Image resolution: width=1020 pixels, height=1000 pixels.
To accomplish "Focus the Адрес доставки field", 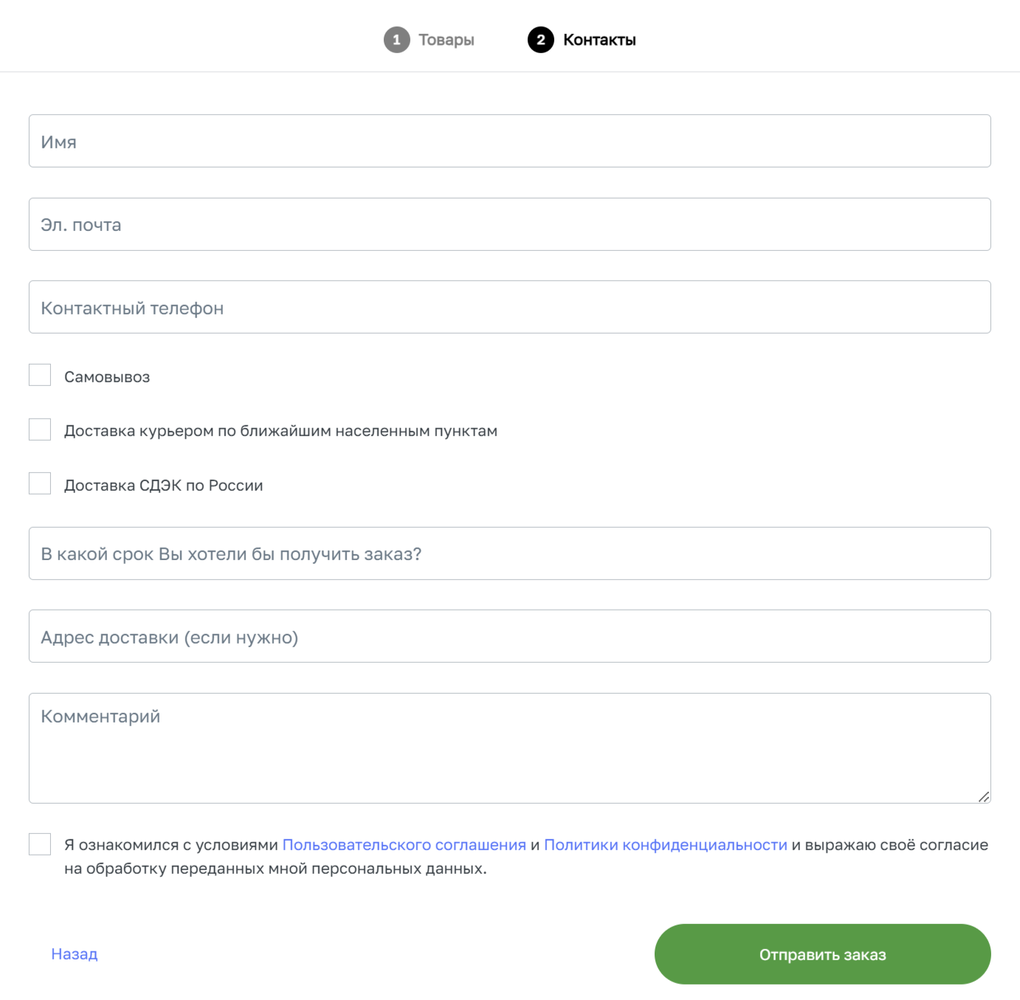I will [509, 636].
